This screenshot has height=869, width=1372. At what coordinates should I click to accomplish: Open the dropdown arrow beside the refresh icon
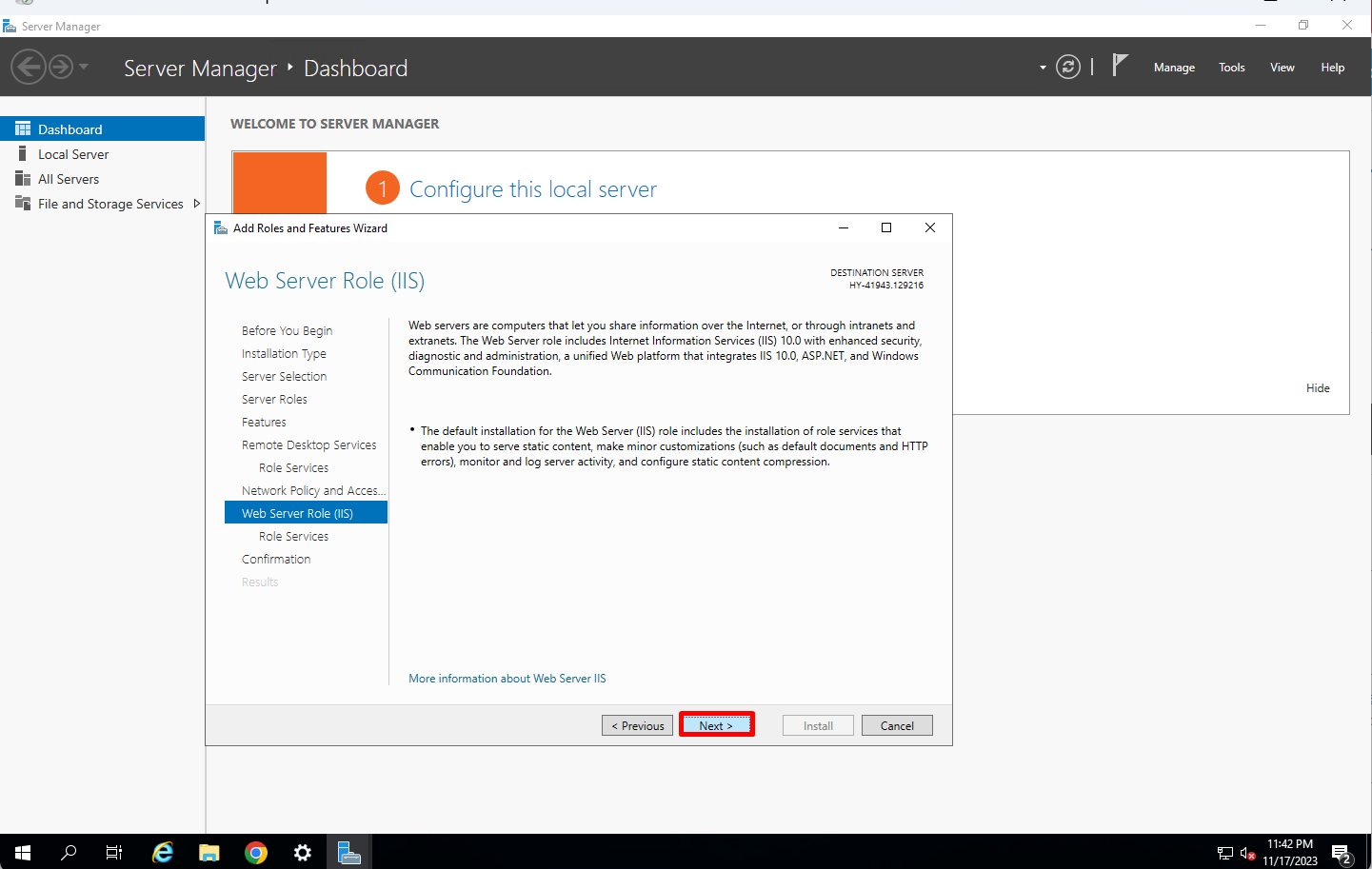point(1042,67)
